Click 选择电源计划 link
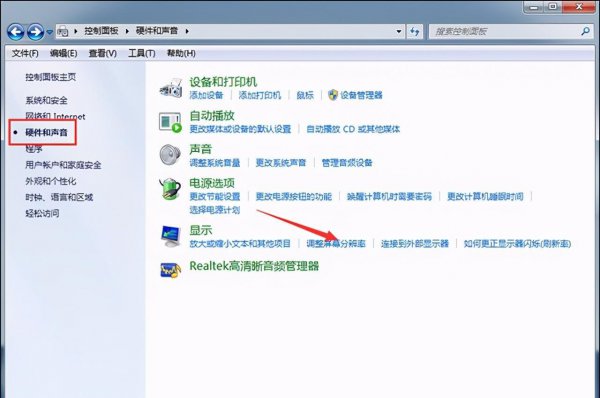 pos(215,210)
